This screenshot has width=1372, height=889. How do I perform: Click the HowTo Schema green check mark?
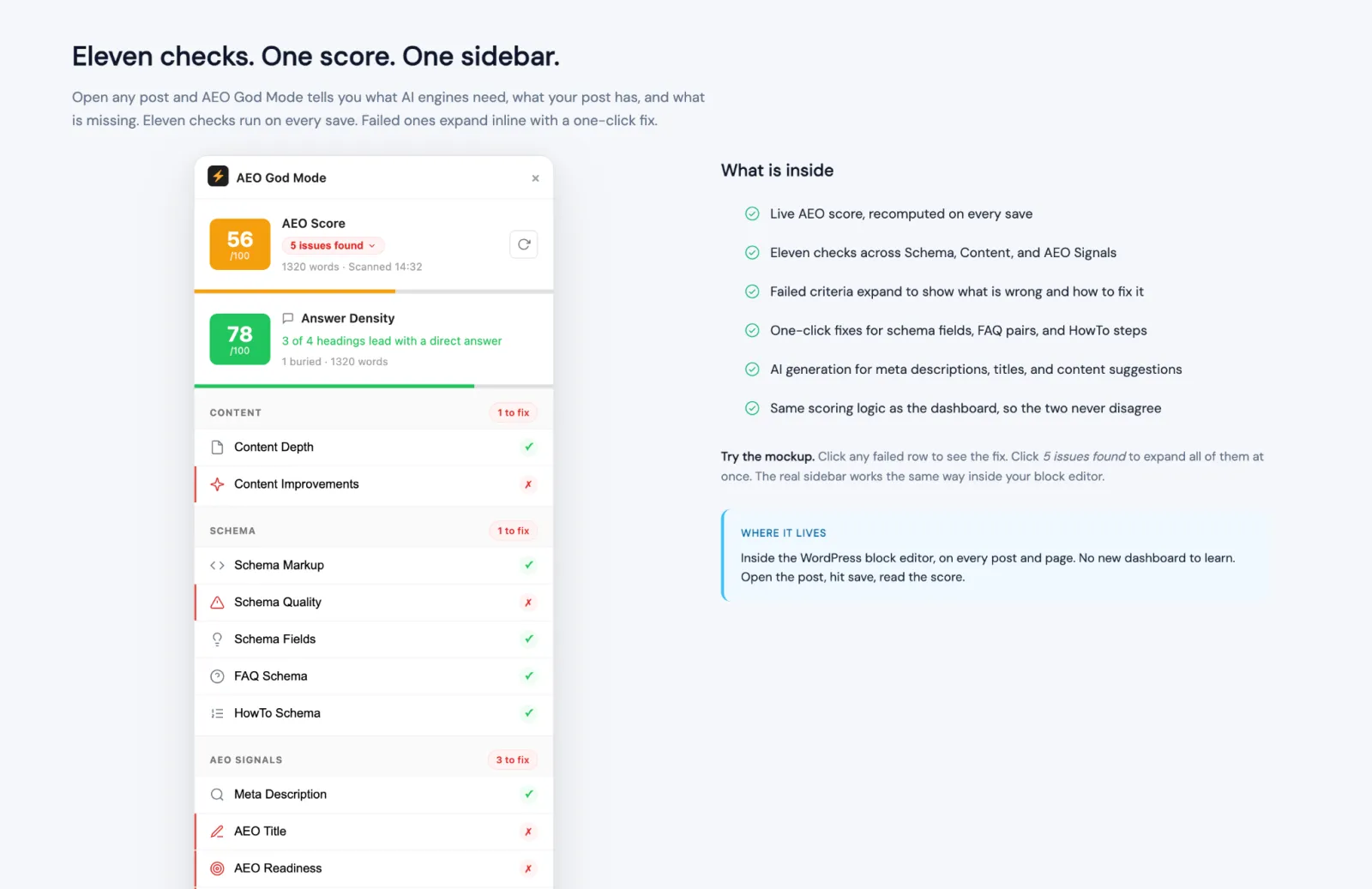[x=529, y=712]
